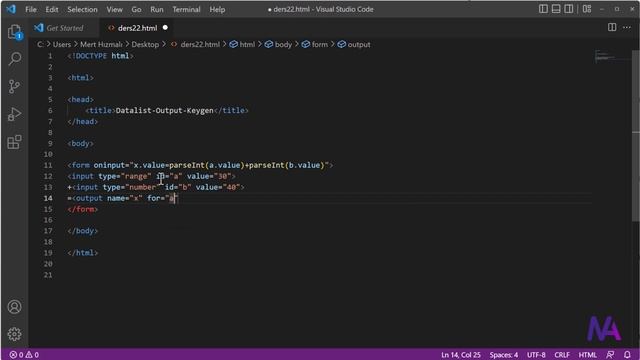
Task: Open errors and warnings status indicator
Action: click(x=24, y=354)
